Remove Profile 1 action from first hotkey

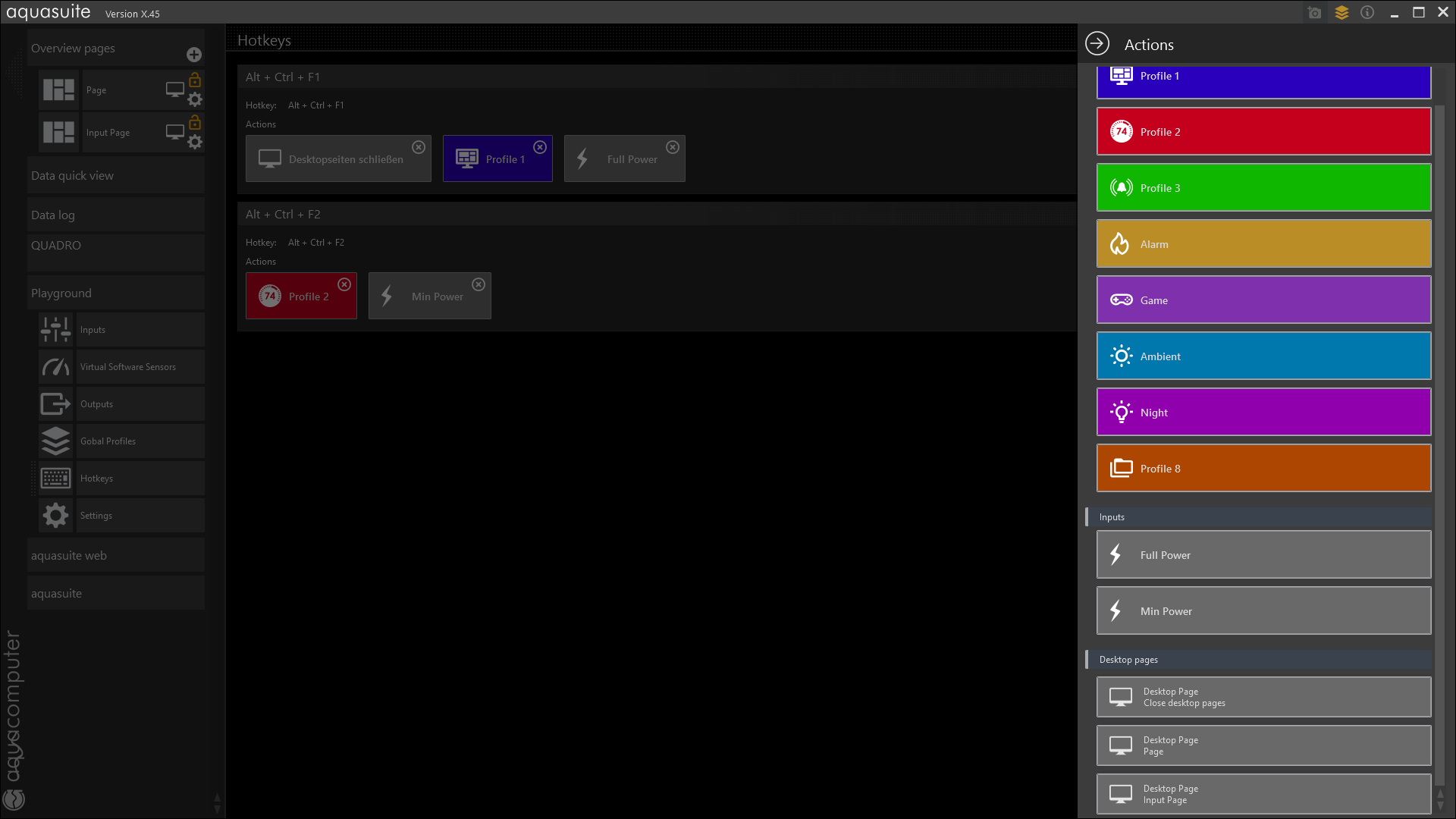pyautogui.click(x=540, y=147)
